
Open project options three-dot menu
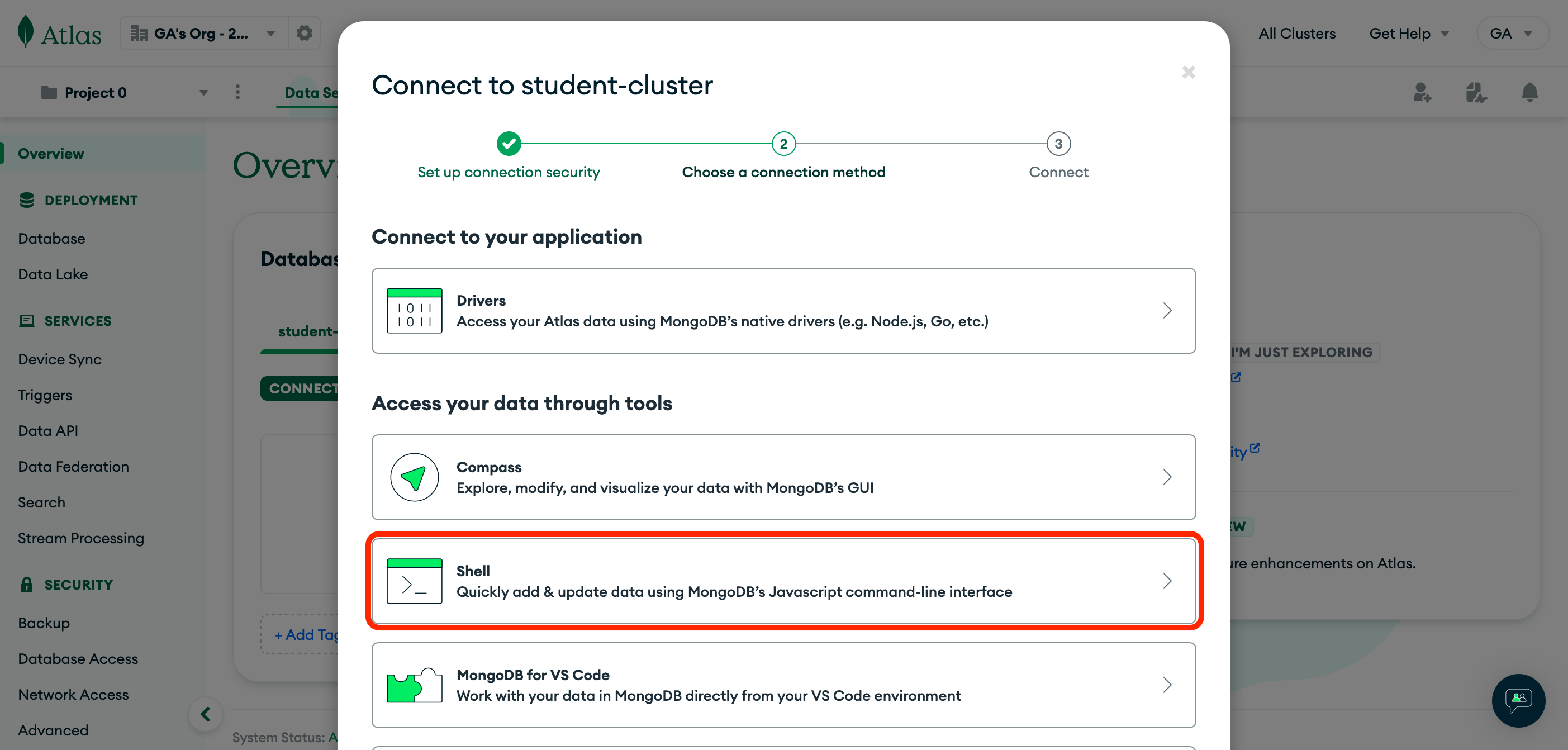[x=237, y=93]
